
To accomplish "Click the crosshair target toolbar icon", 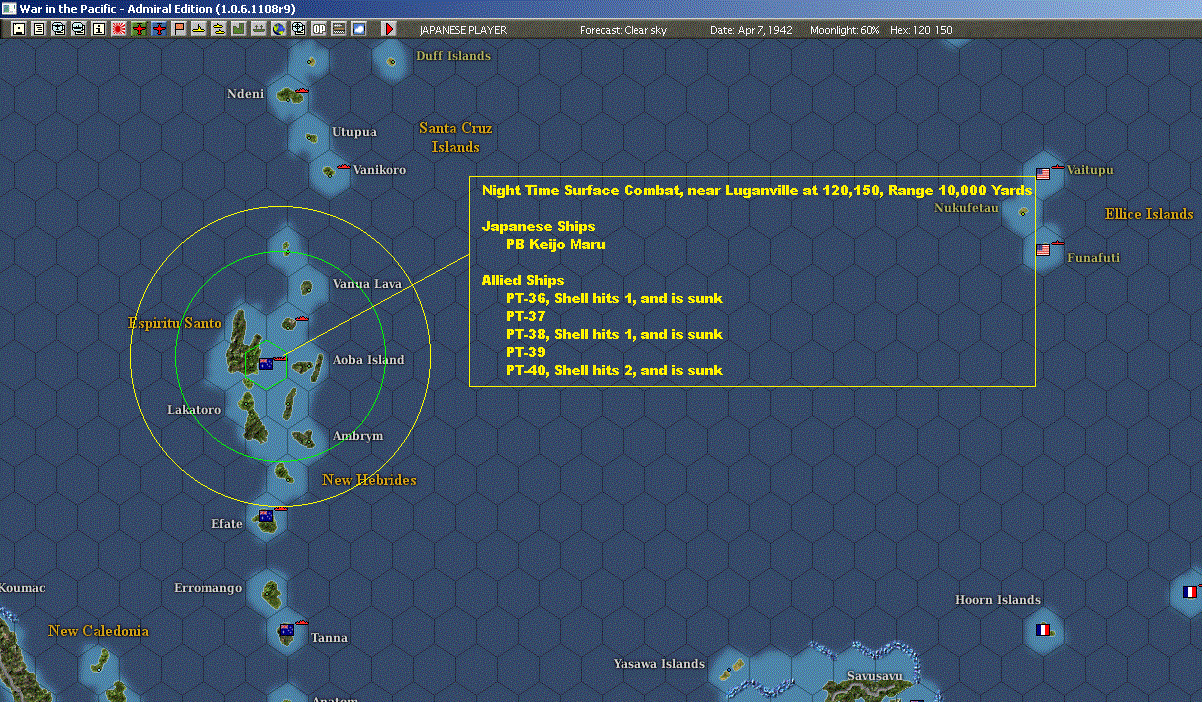I will (x=299, y=29).
